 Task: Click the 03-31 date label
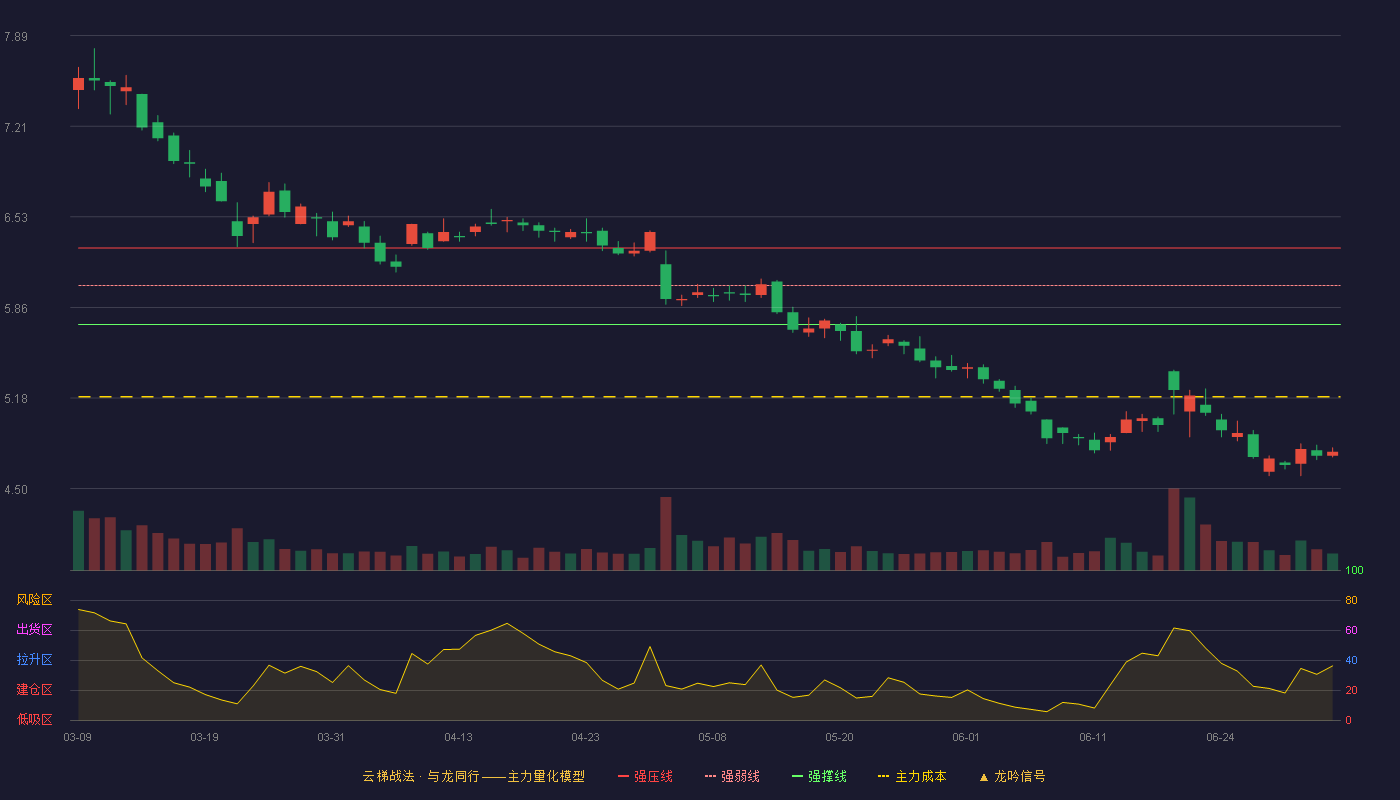coord(331,737)
